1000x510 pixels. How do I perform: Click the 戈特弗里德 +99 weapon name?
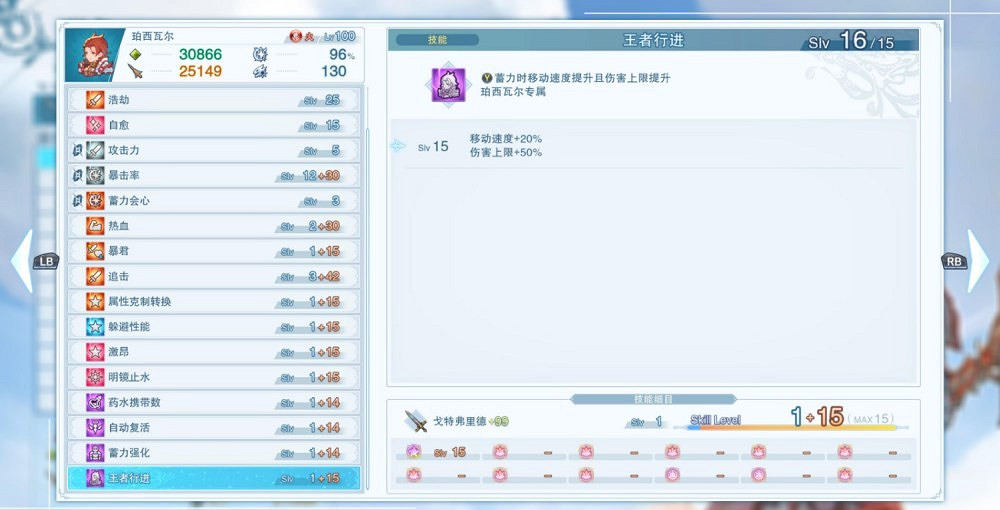[x=471, y=421]
